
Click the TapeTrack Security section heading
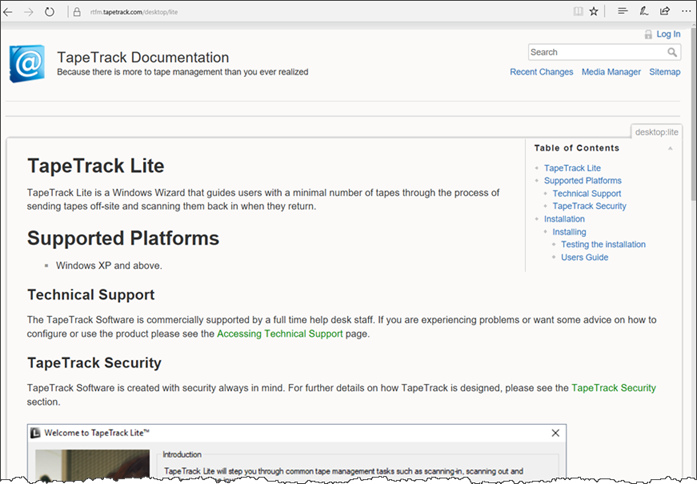click(x=94, y=363)
